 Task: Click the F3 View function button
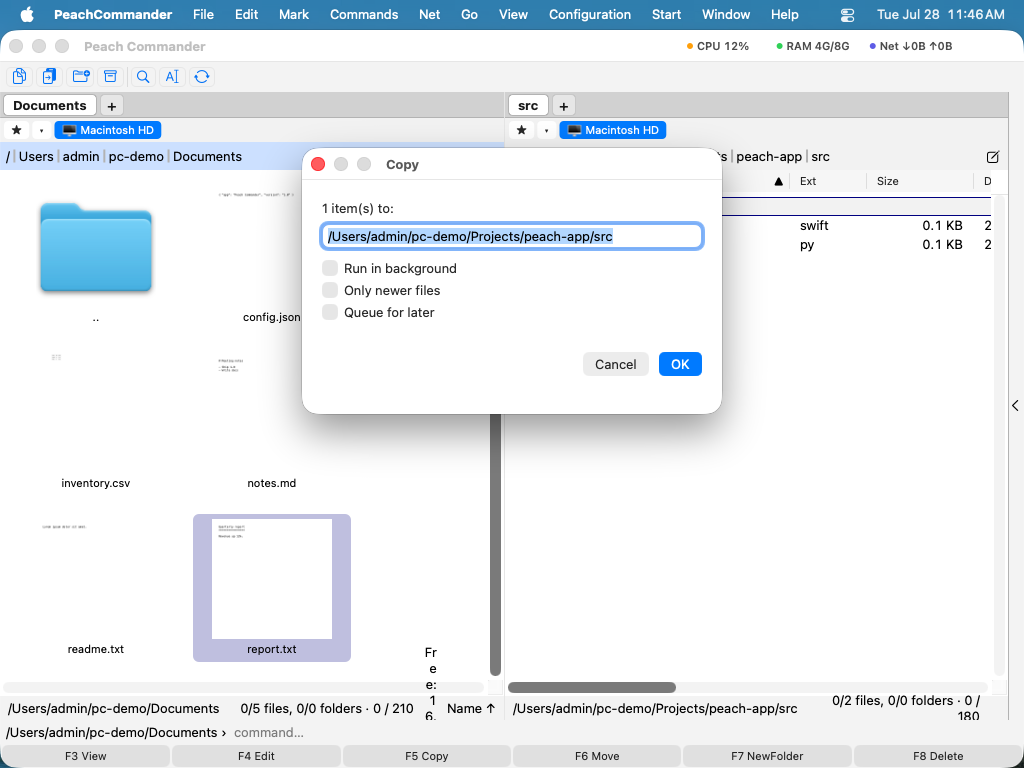(86, 756)
